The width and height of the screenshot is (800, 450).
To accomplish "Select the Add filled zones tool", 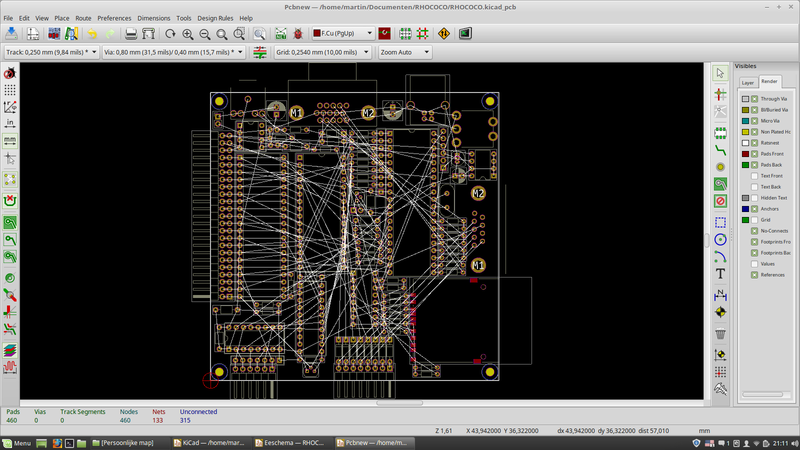I will click(720, 184).
